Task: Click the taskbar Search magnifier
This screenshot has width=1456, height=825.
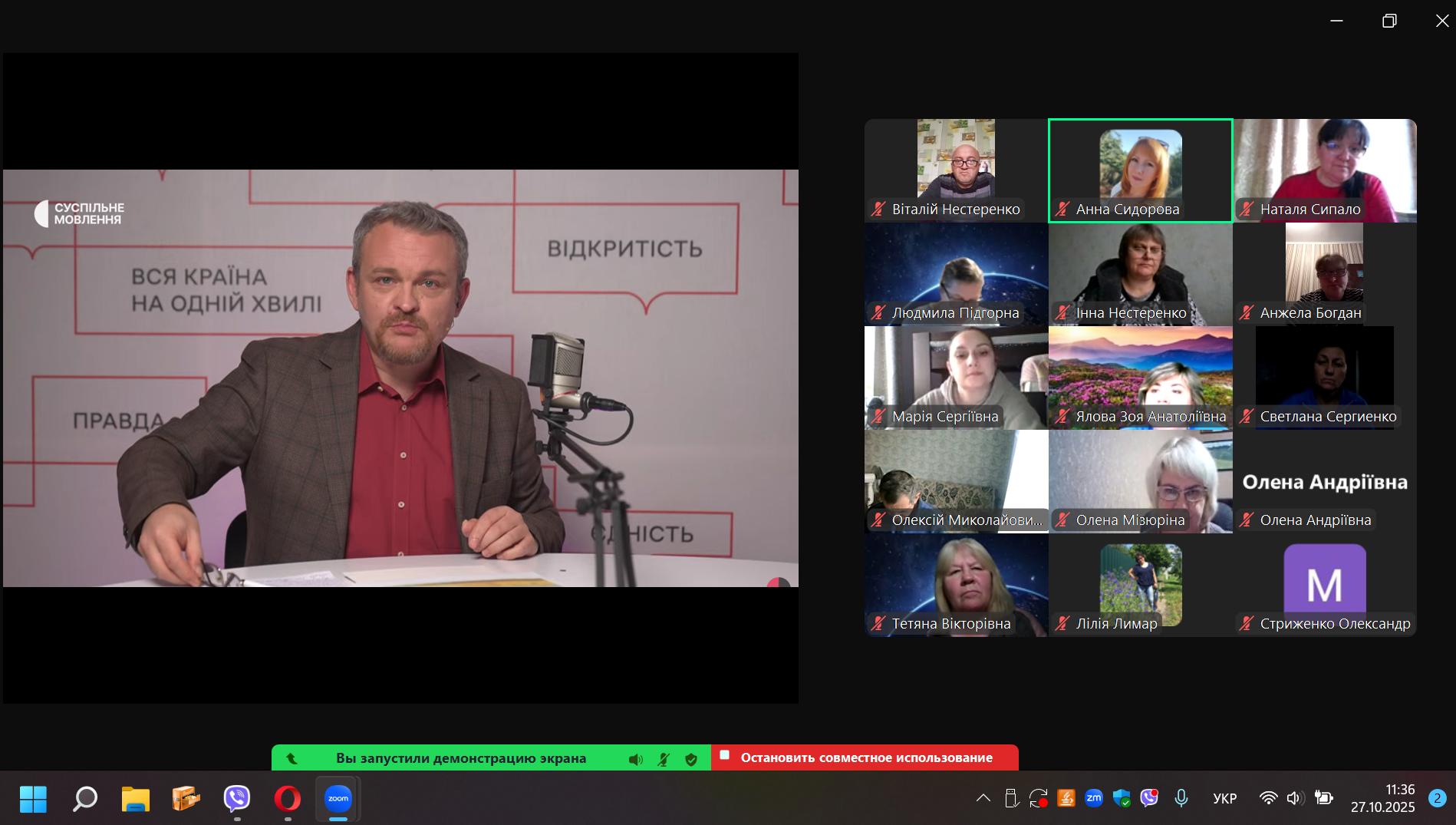Action: [x=85, y=799]
